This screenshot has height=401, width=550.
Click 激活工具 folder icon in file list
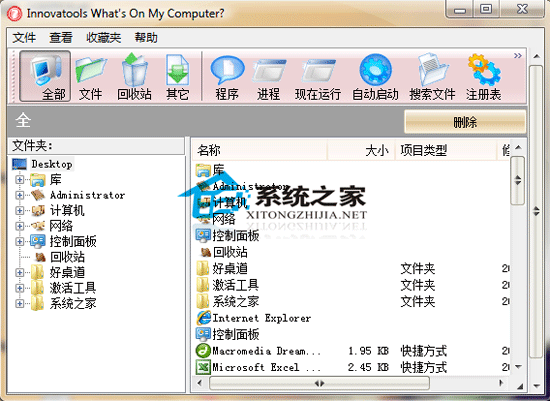(203, 285)
